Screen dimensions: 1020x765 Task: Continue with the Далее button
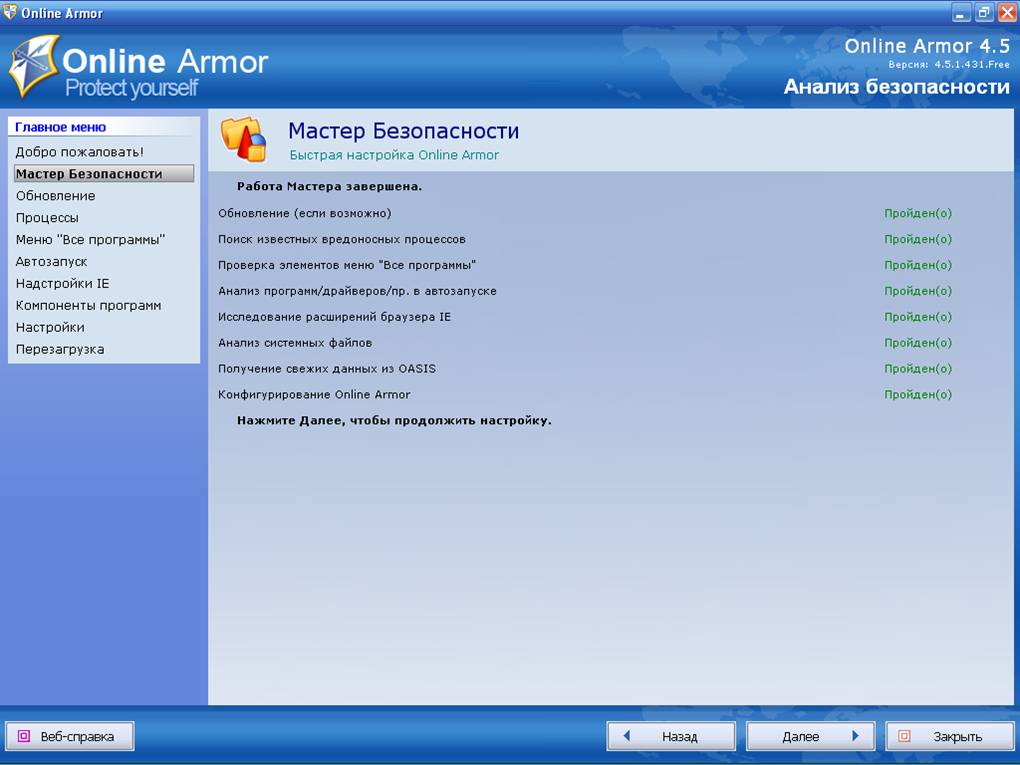point(811,736)
